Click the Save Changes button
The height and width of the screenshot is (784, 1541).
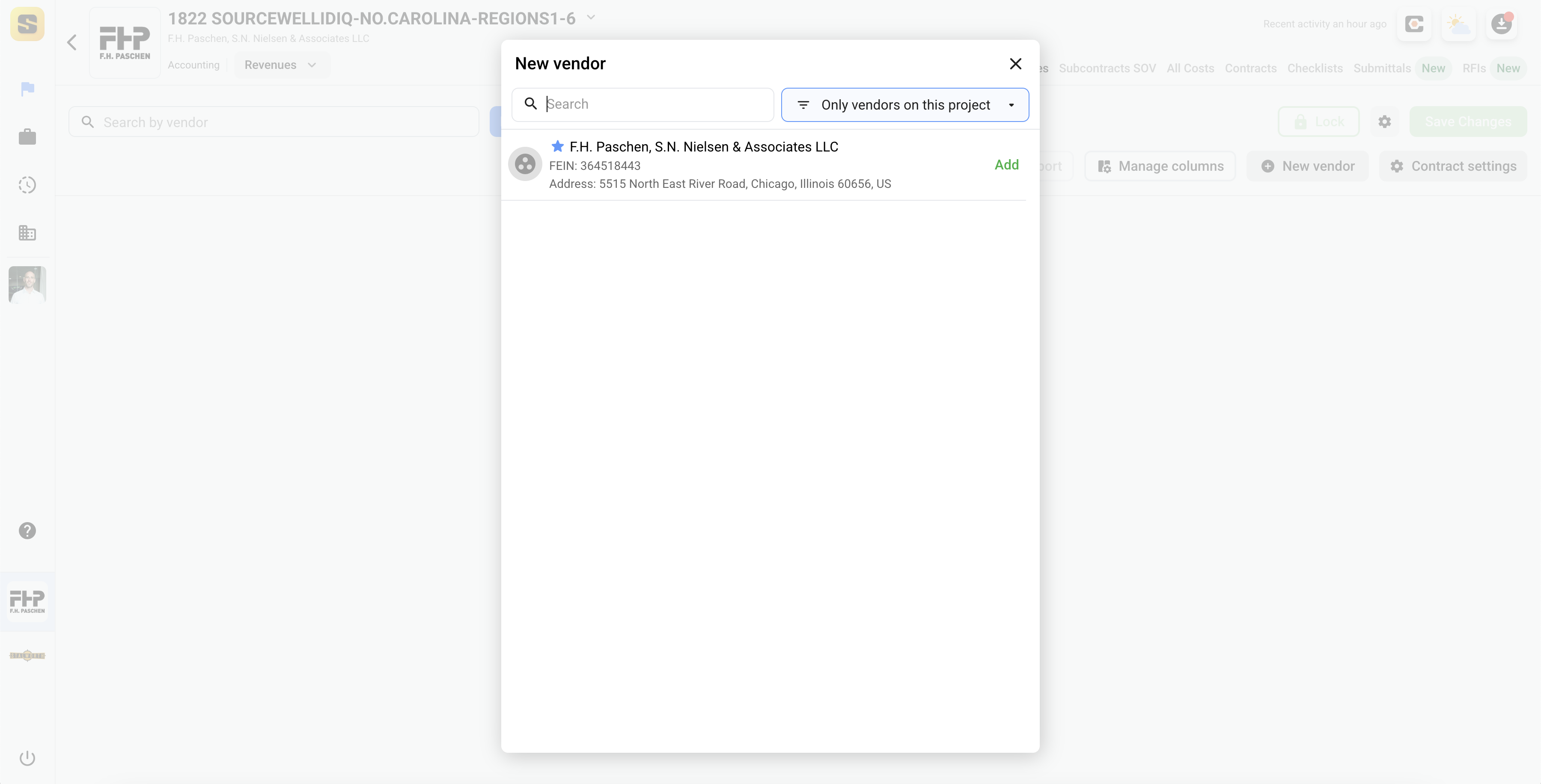1468,122
